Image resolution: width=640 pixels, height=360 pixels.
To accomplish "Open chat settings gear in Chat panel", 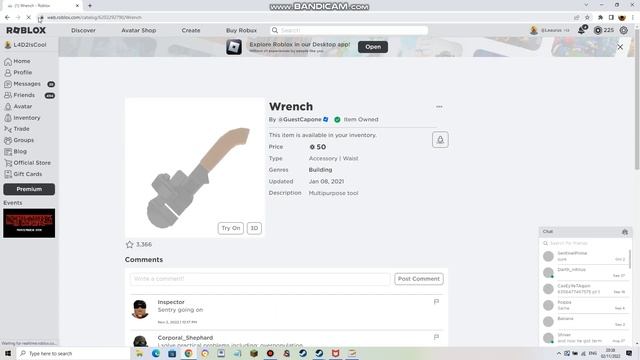I will click(625, 232).
